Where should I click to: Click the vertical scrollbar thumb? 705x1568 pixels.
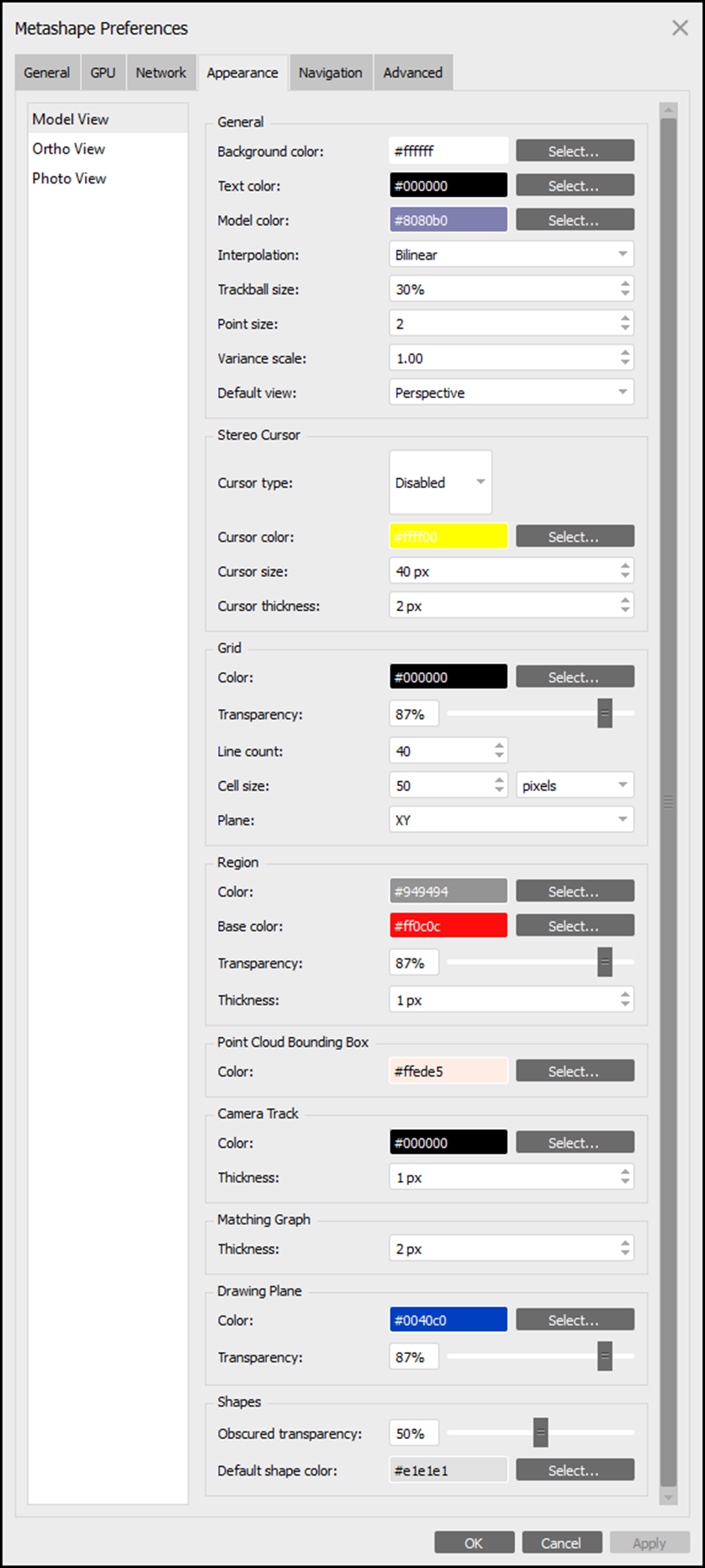pos(669,802)
